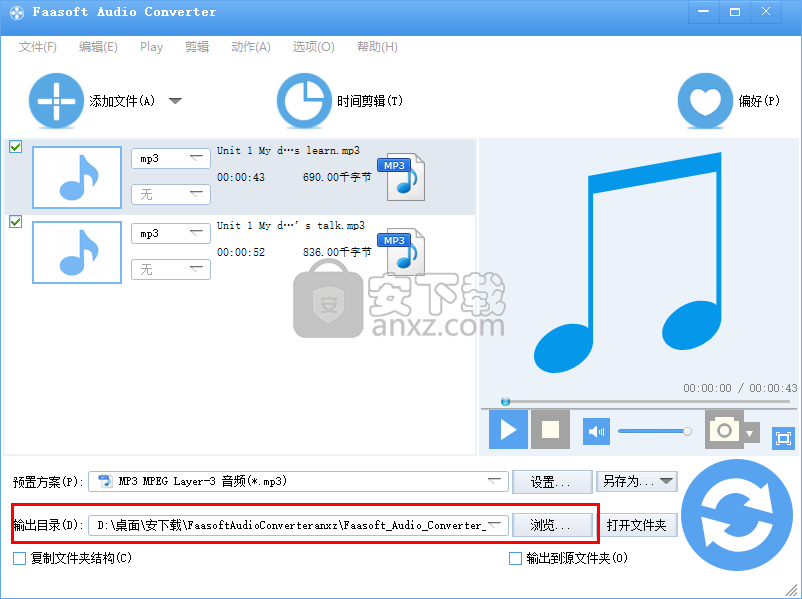Stop the audio preview
Viewport: 802px width, 599px height.
pyautogui.click(x=550, y=429)
